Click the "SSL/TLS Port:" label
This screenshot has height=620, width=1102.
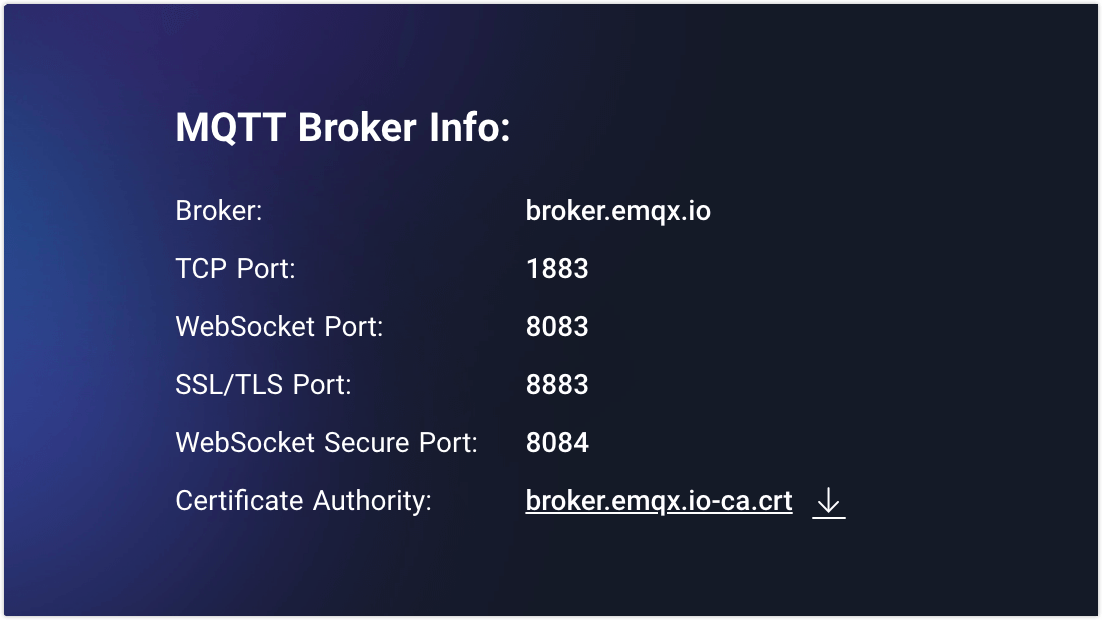point(263,385)
